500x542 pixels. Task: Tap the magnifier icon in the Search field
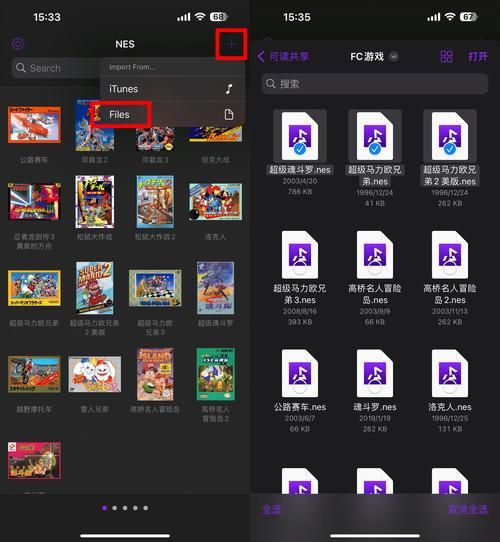click(21, 68)
